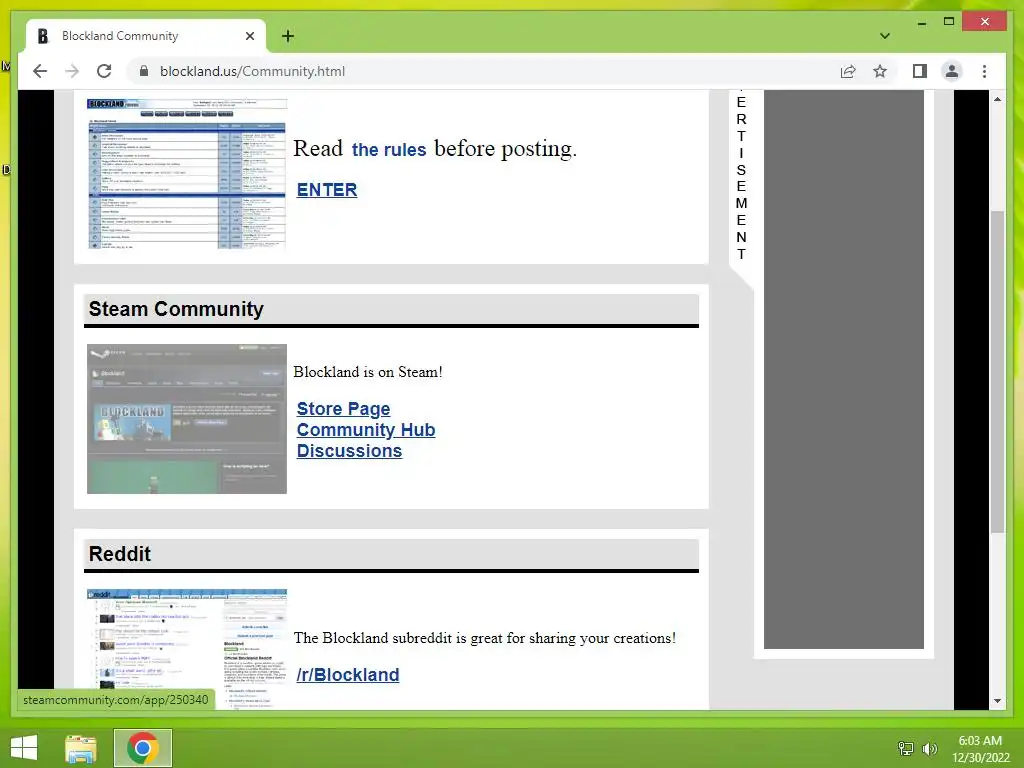Click the Steam community screenshot thumbnail
The width and height of the screenshot is (1024, 768).
[187, 419]
